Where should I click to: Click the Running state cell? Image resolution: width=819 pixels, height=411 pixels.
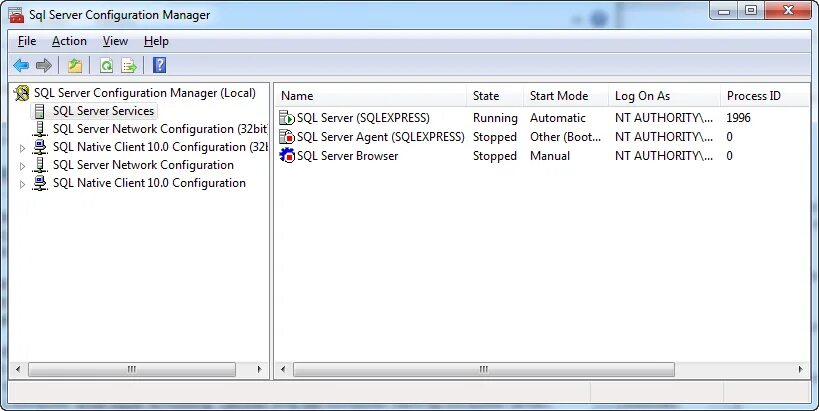point(495,118)
